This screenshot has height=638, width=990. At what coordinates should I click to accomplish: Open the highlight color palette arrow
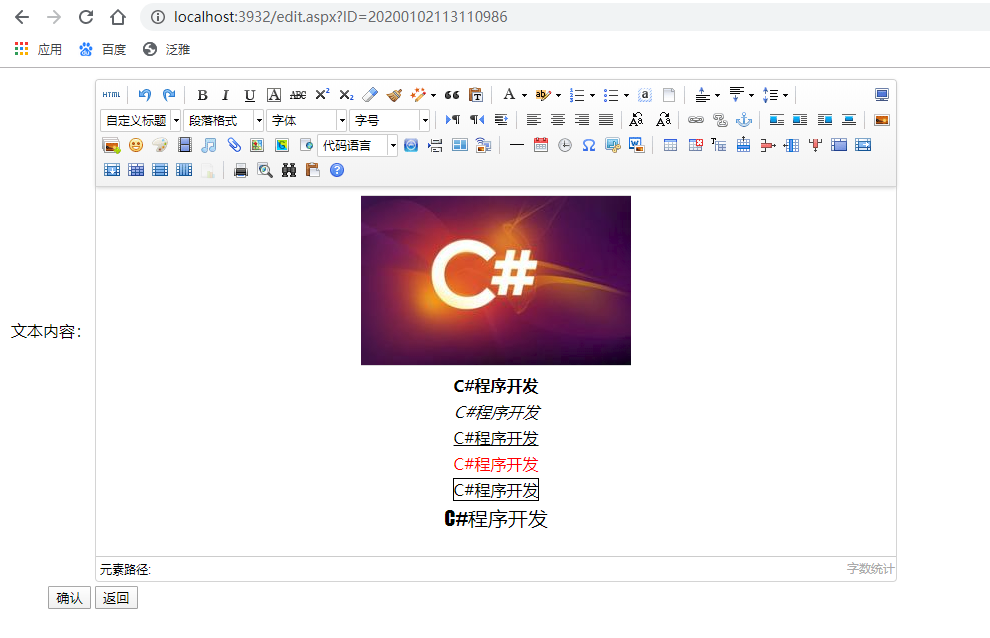(x=559, y=95)
